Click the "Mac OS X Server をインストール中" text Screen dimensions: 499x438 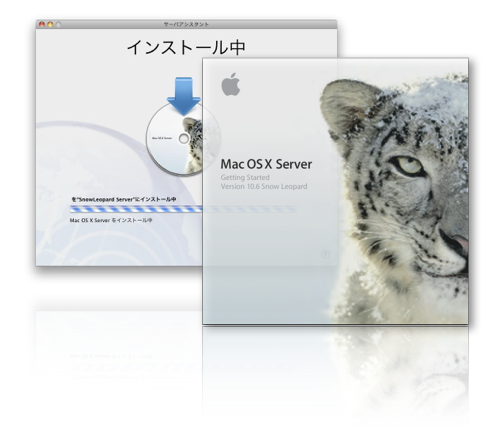click(x=111, y=220)
